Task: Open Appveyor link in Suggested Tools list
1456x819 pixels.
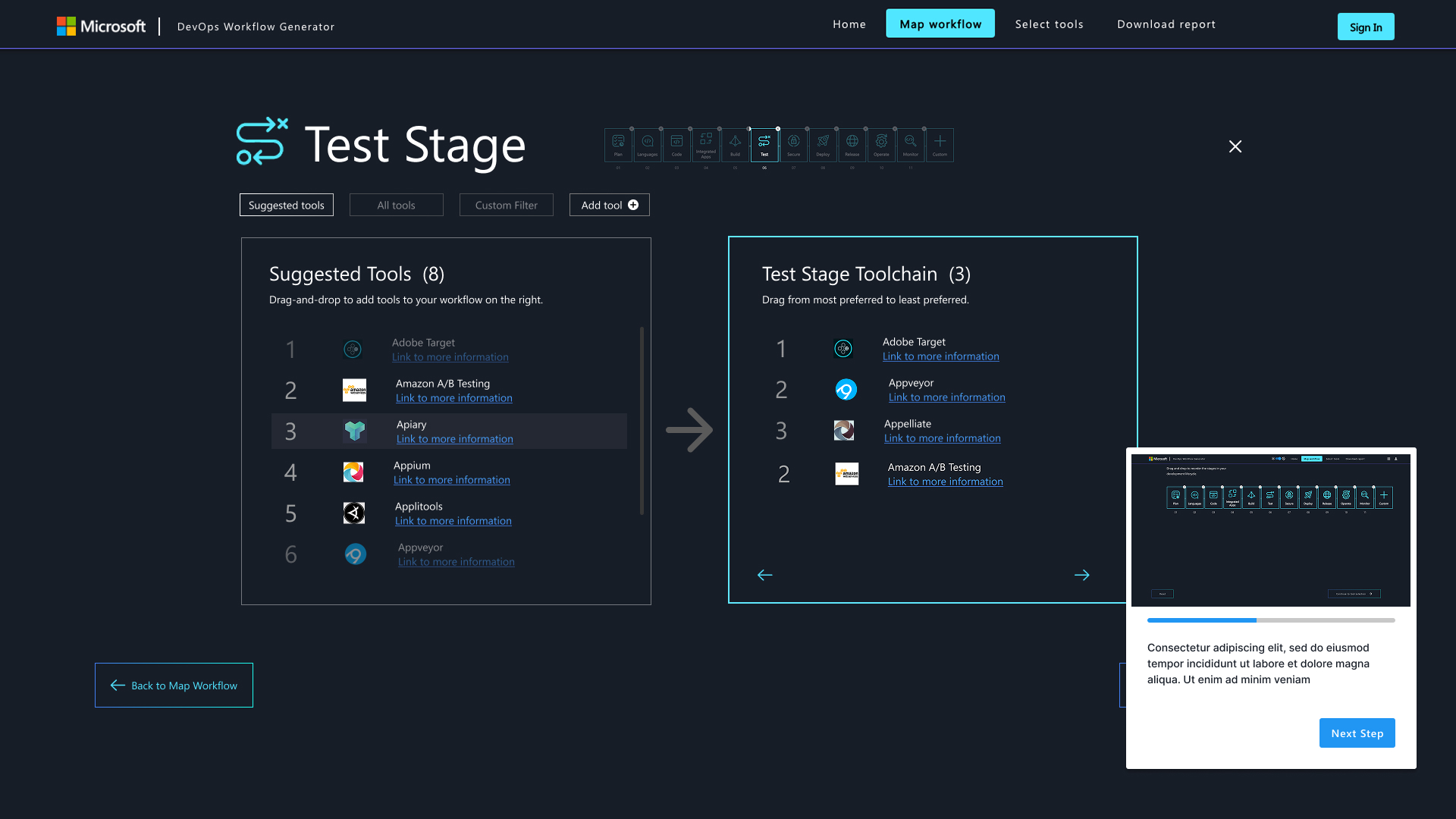Action: 457,562
